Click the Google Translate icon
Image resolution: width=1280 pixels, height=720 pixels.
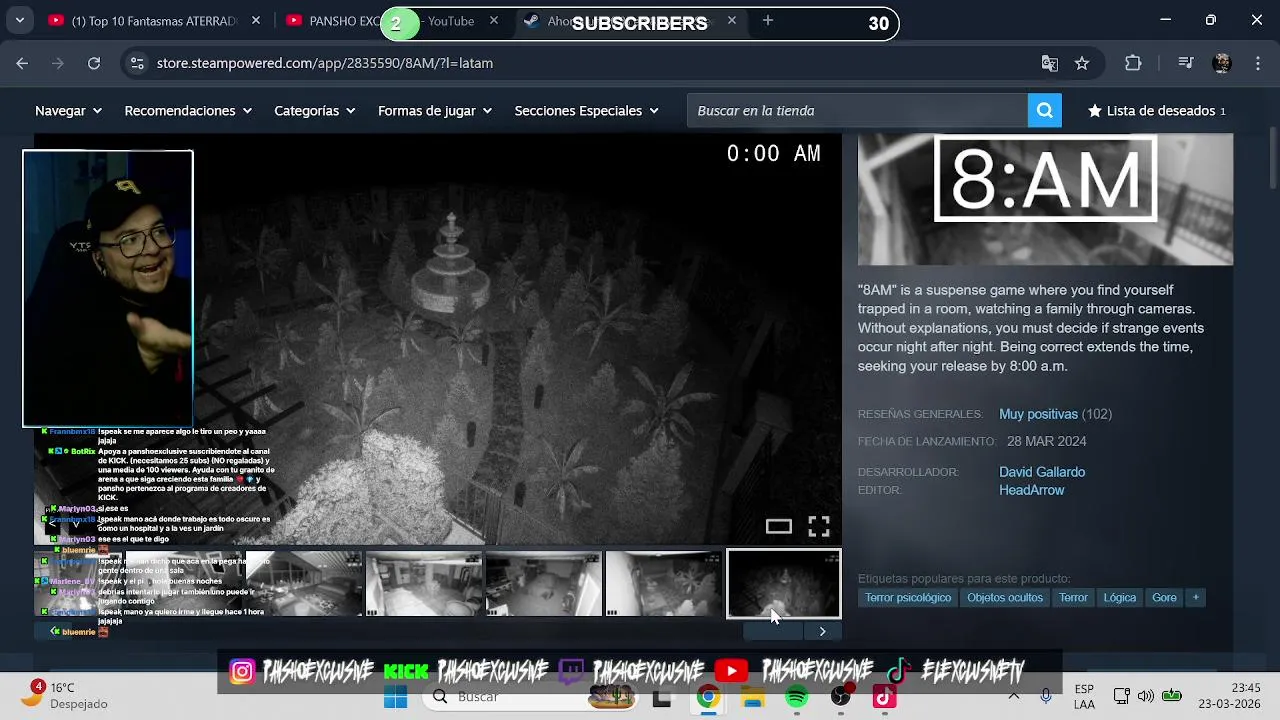point(1049,63)
